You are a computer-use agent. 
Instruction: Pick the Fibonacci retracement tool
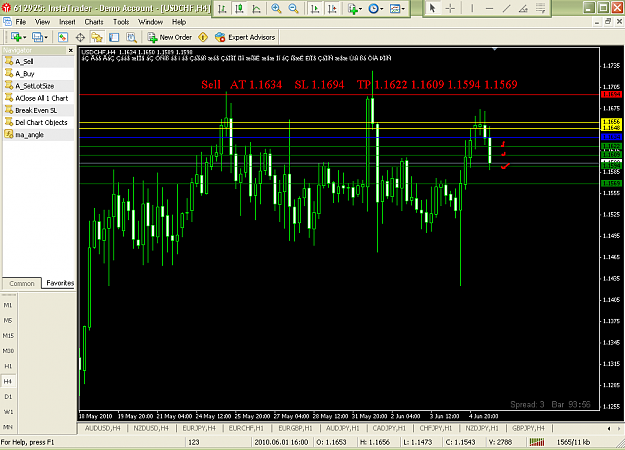tap(540, 8)
